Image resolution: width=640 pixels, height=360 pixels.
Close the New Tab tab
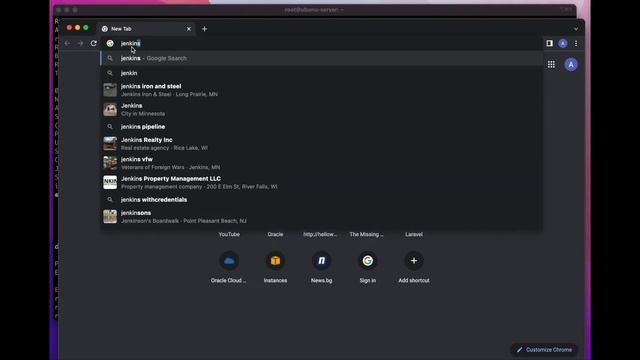(189, 29)
